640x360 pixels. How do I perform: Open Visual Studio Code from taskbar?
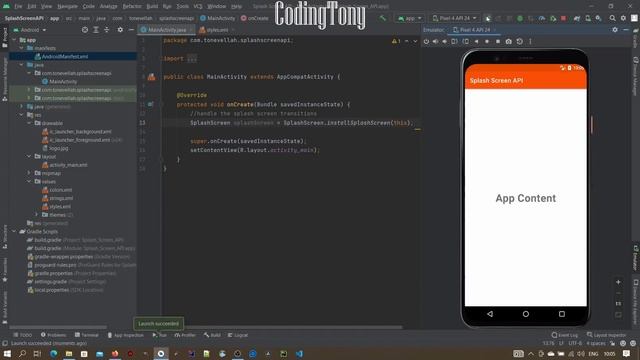click(x=299, y=354)
